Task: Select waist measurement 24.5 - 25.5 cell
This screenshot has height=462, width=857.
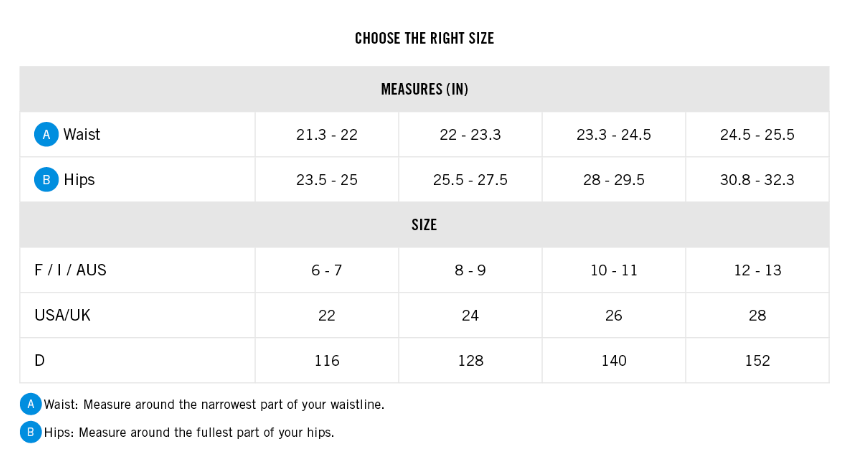Action: click(x=757, y=135)
